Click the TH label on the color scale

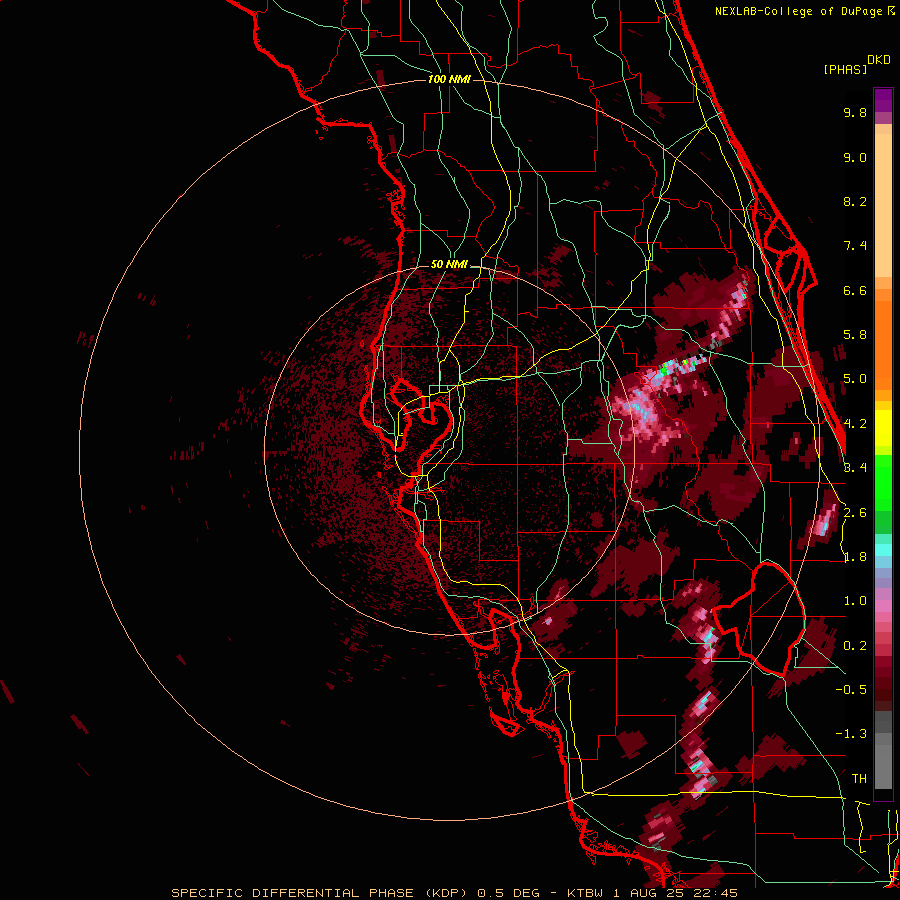tap(859, 779)
